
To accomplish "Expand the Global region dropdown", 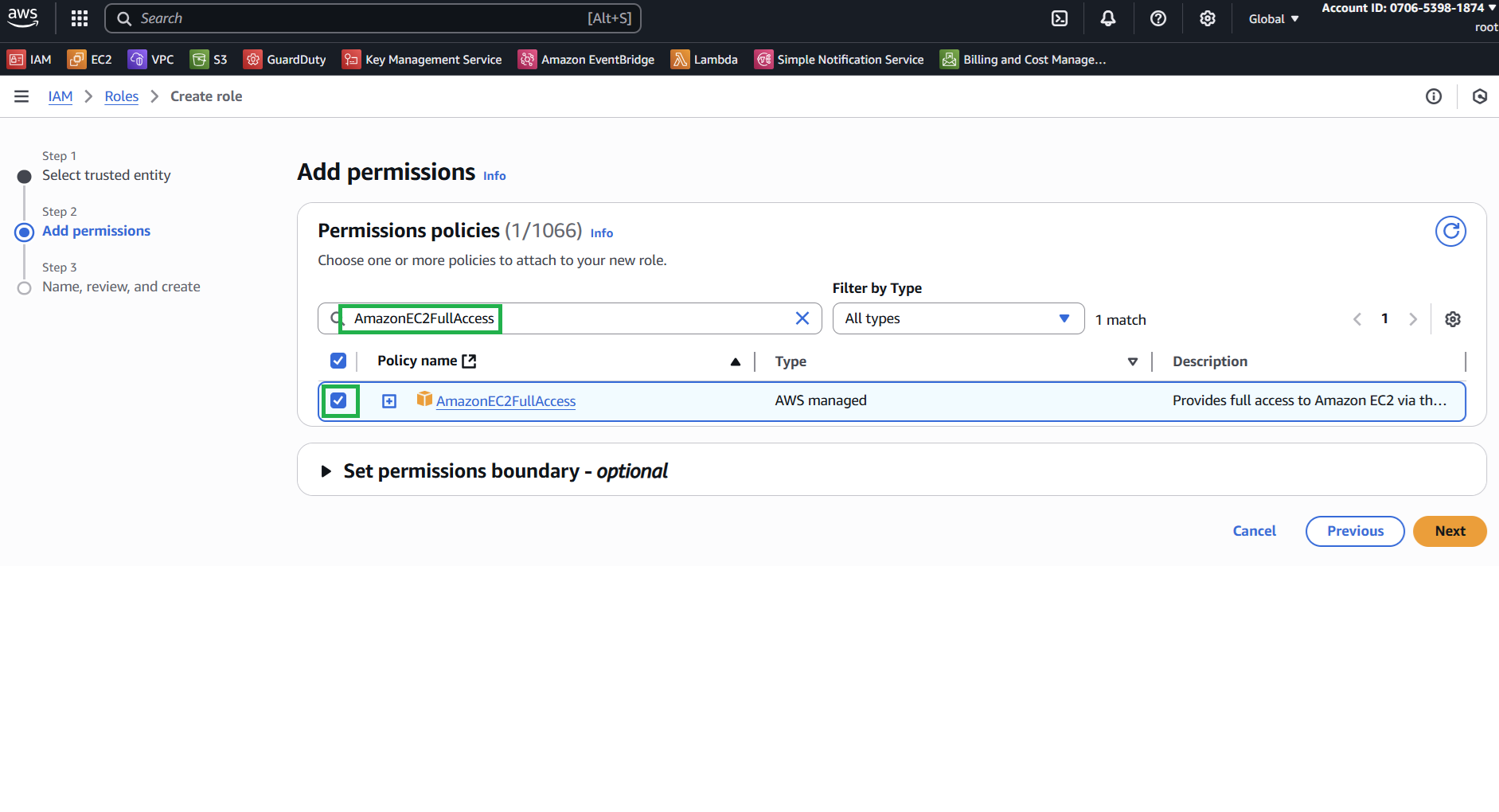I will (x=1274, y=19).
